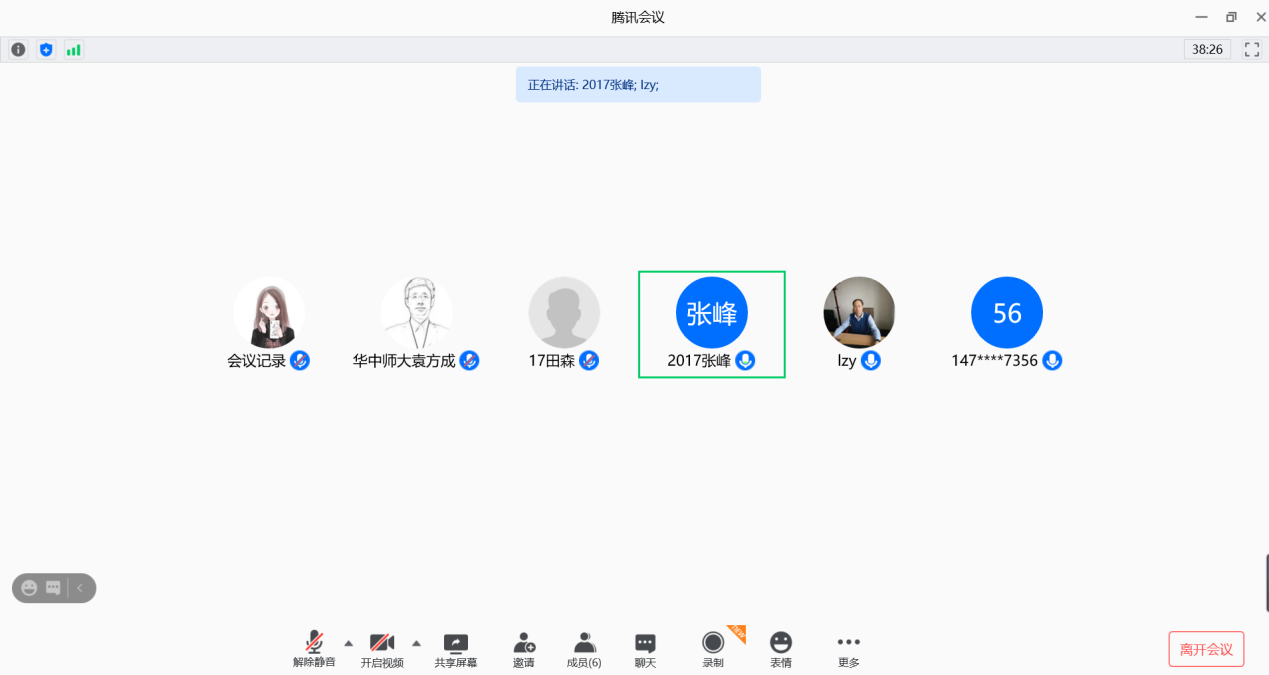
Task: Expand video options arrow beside 开启视频
Action: click(417, 642)
